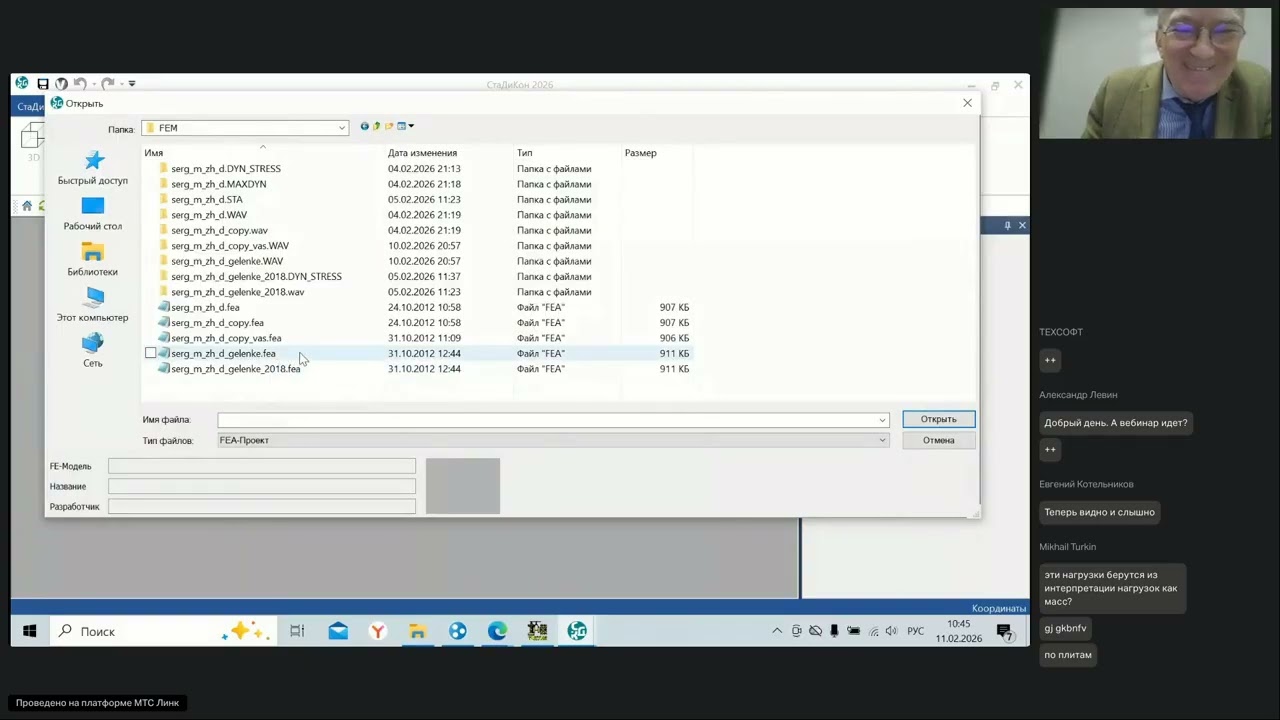Select Быстрый доступ in the places bar
Viewport: 1280px width, 720px height.
click(93, 168)
